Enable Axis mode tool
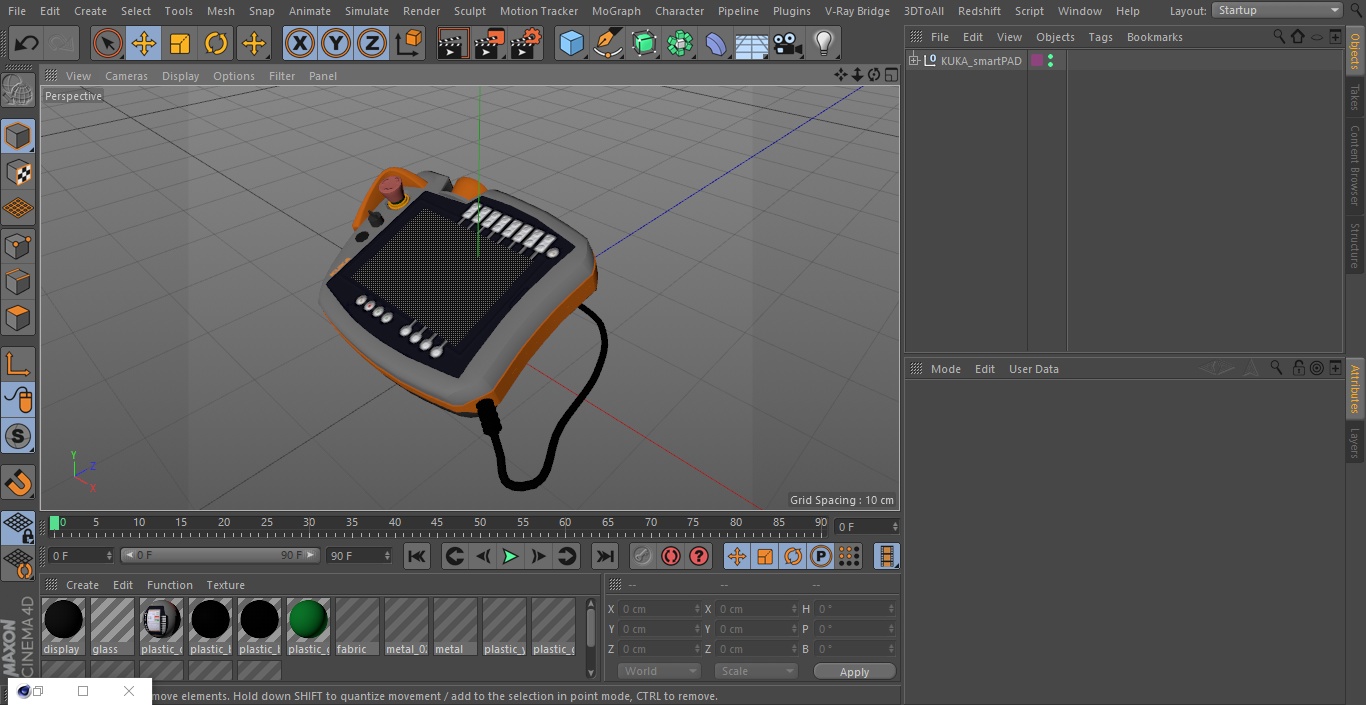This screenshot has height=705, width=1366. (18, 364)
